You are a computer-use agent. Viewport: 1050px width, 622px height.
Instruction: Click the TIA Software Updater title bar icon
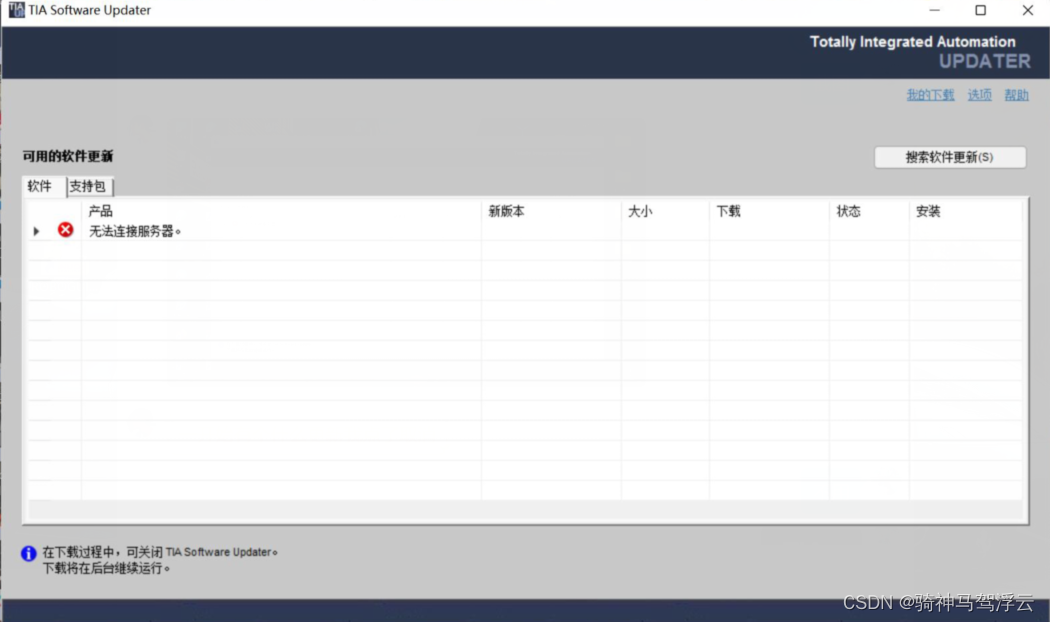(x=17, y=10)
